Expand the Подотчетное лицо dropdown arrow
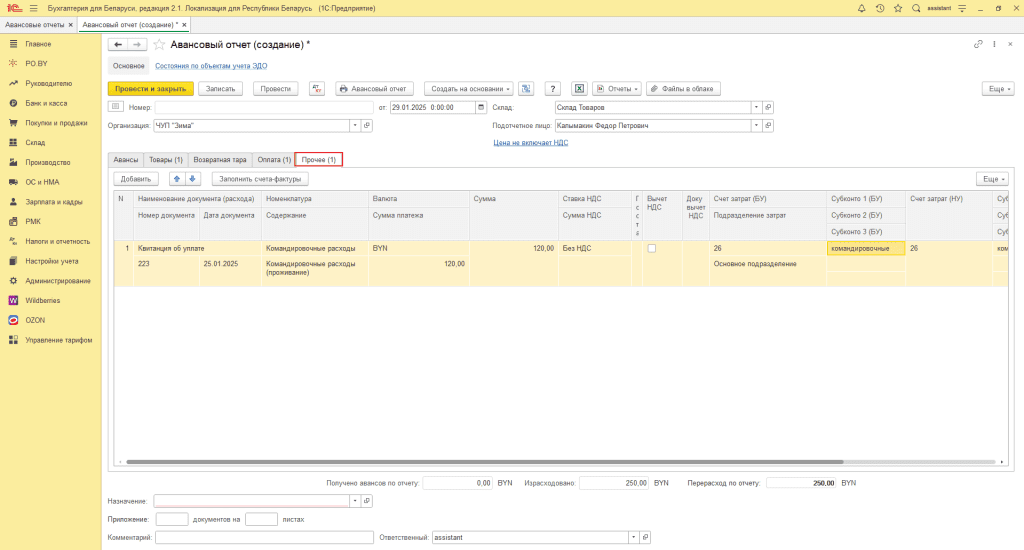The width and height of the screenshot is (1024, 550). (x=756, y=126)
